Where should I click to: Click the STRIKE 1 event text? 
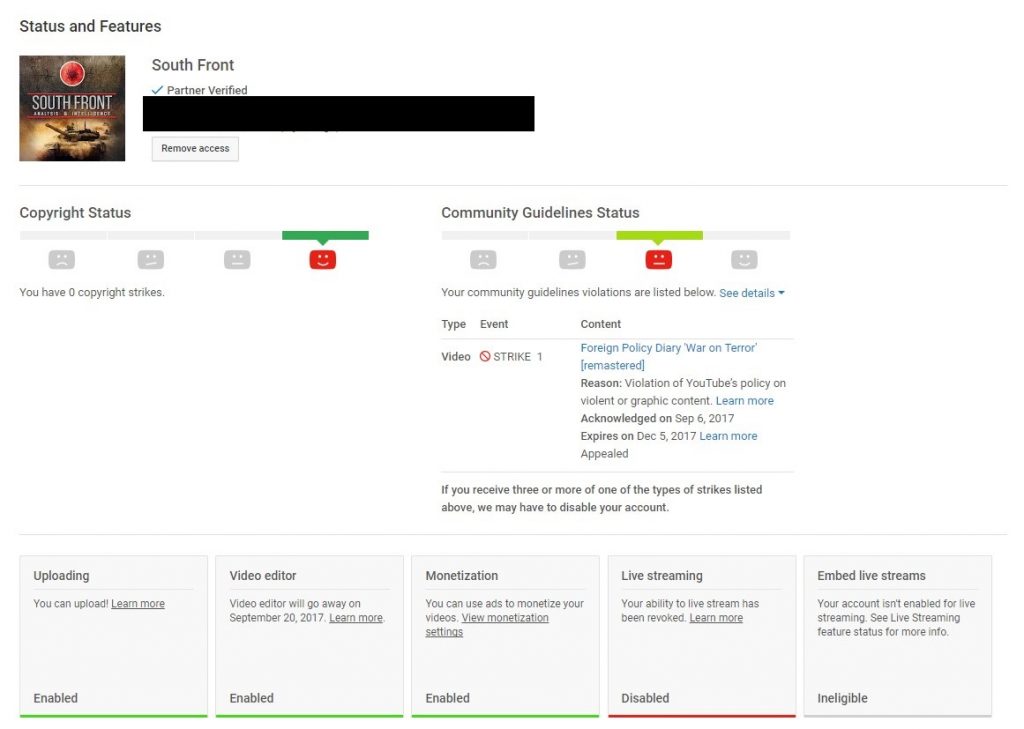click(518, 357)
